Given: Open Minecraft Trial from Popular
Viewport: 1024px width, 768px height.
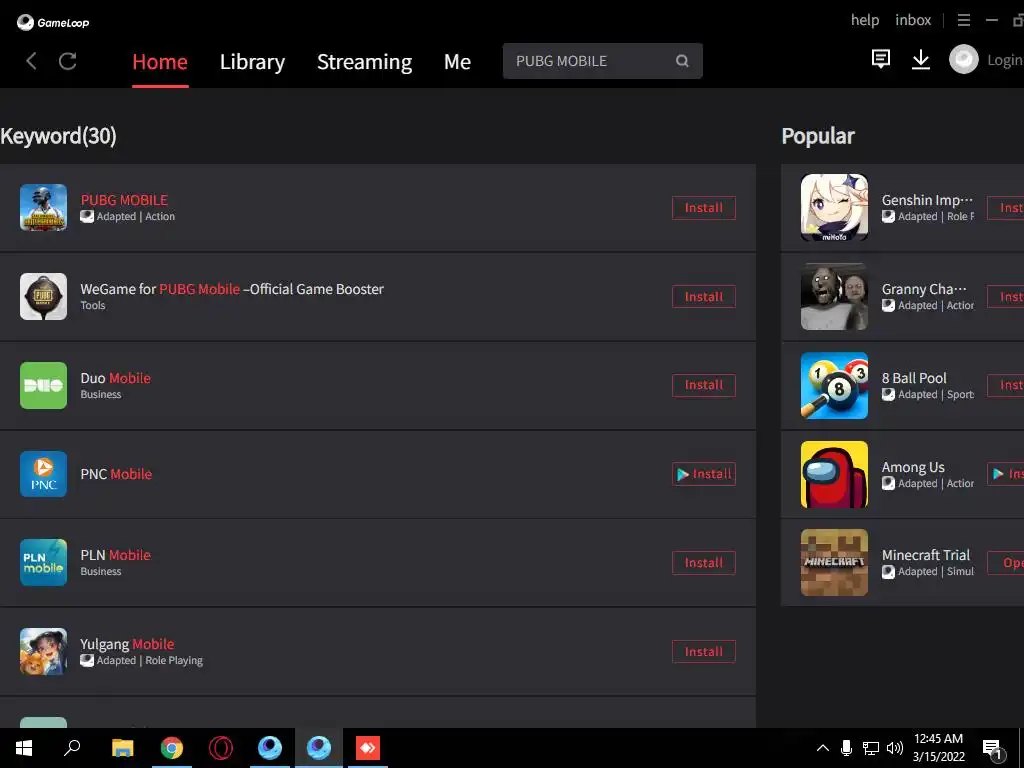Looking at the screenshot, I should coord(1006,562).
